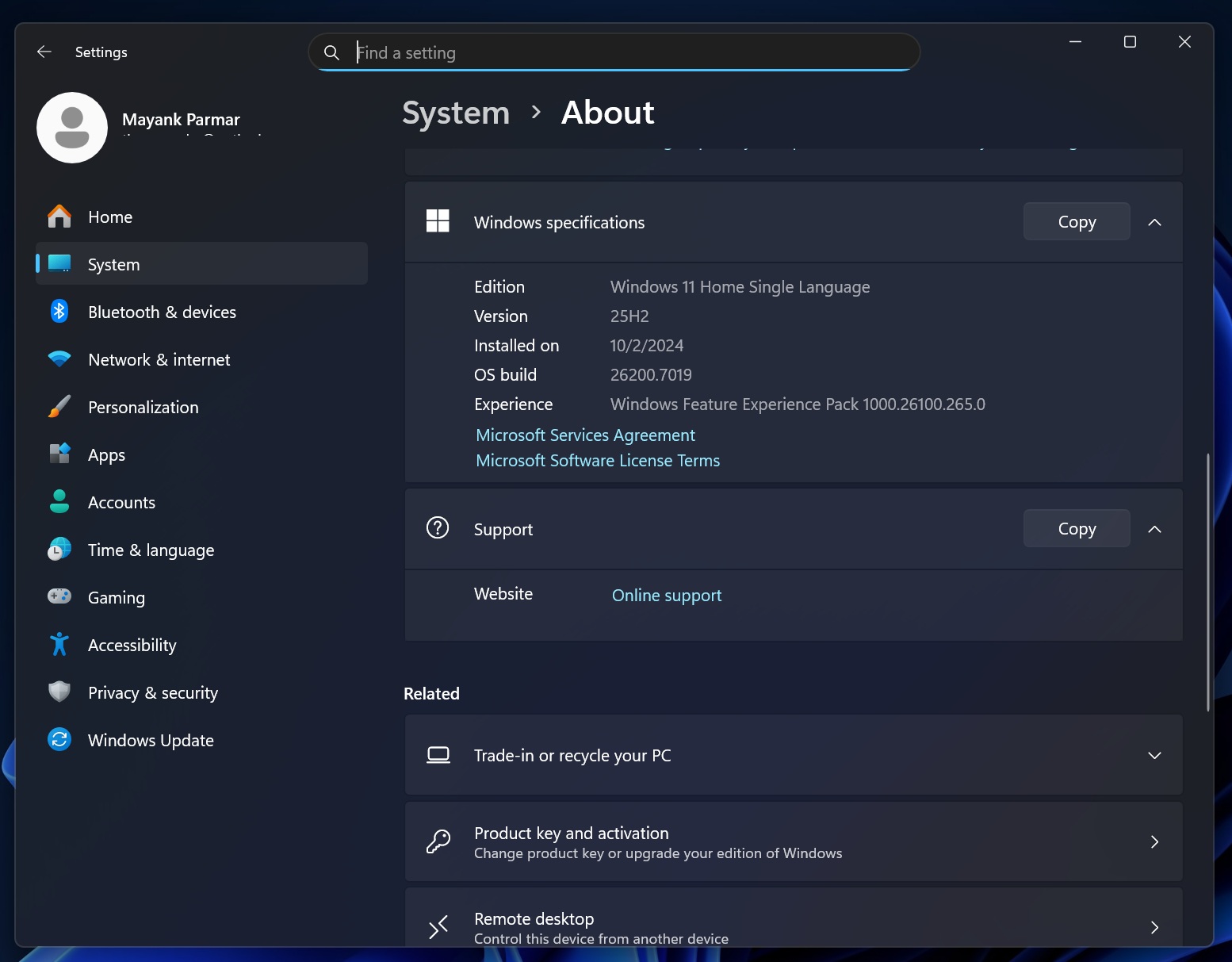Copy the Windows specifications details

(x=1076, y=221)
